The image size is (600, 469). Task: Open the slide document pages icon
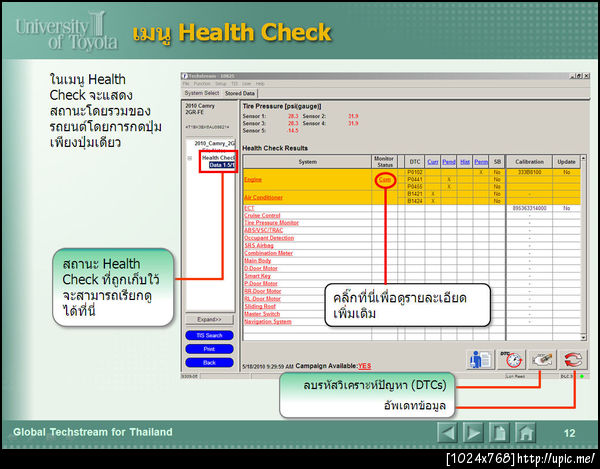point(499,433)
